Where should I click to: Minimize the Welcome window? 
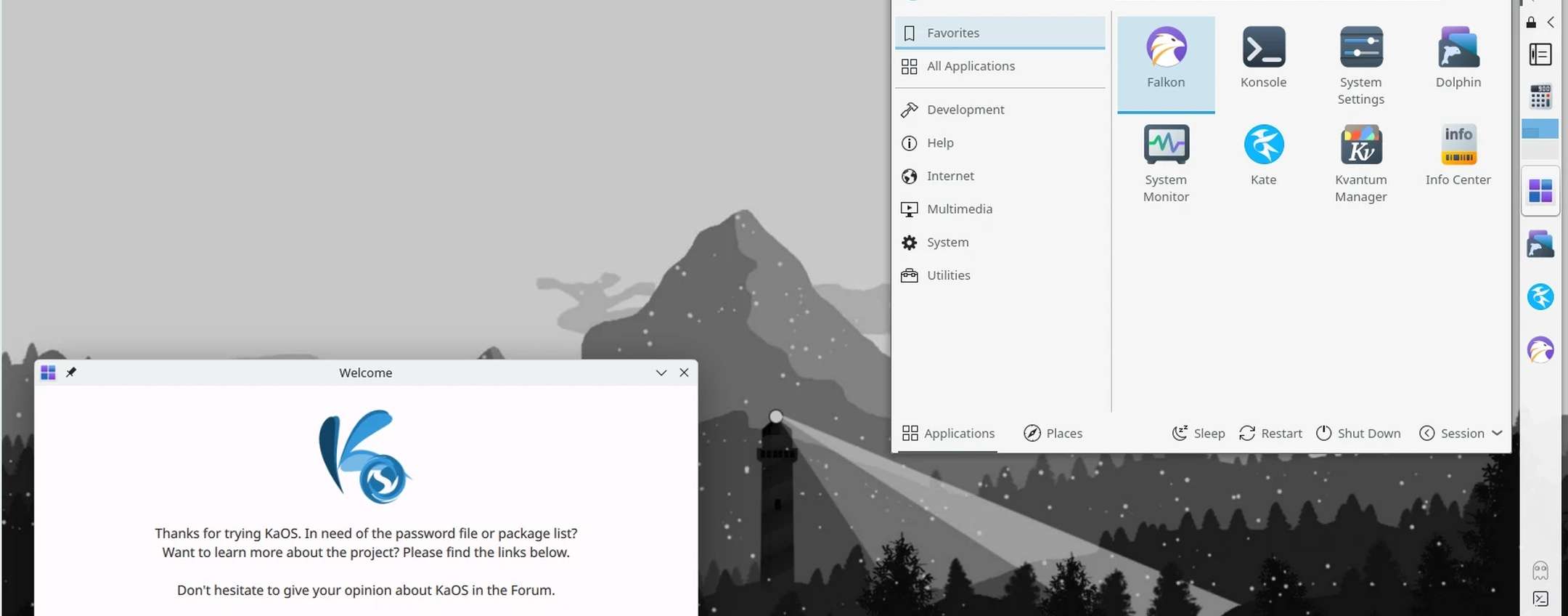tap(661, 373)
